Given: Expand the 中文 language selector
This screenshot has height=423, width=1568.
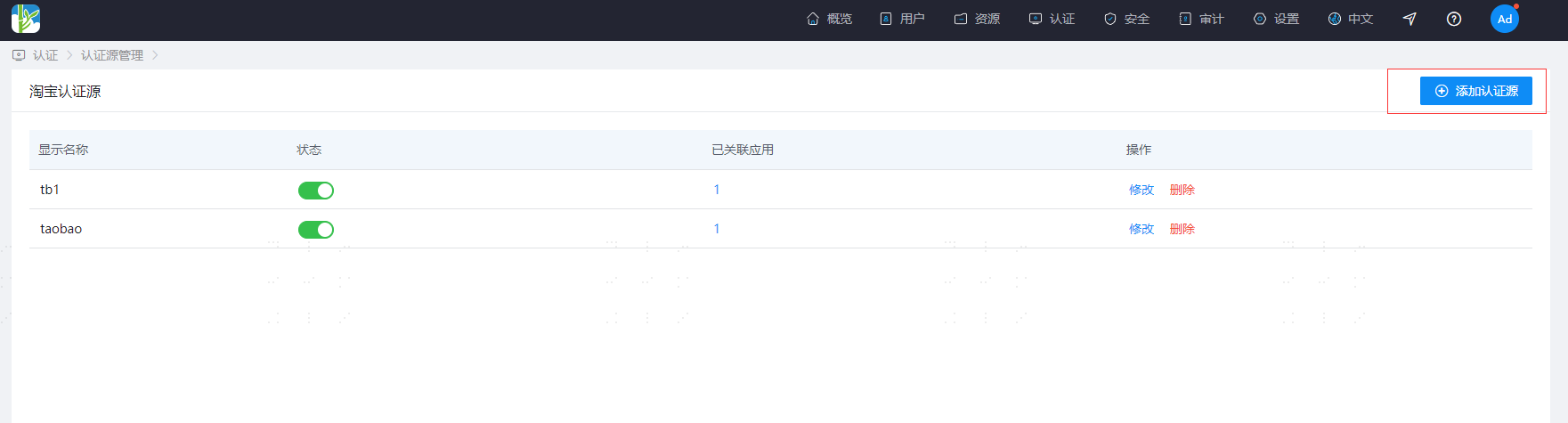Looking at the screenshot, I should pos(1350,19).
